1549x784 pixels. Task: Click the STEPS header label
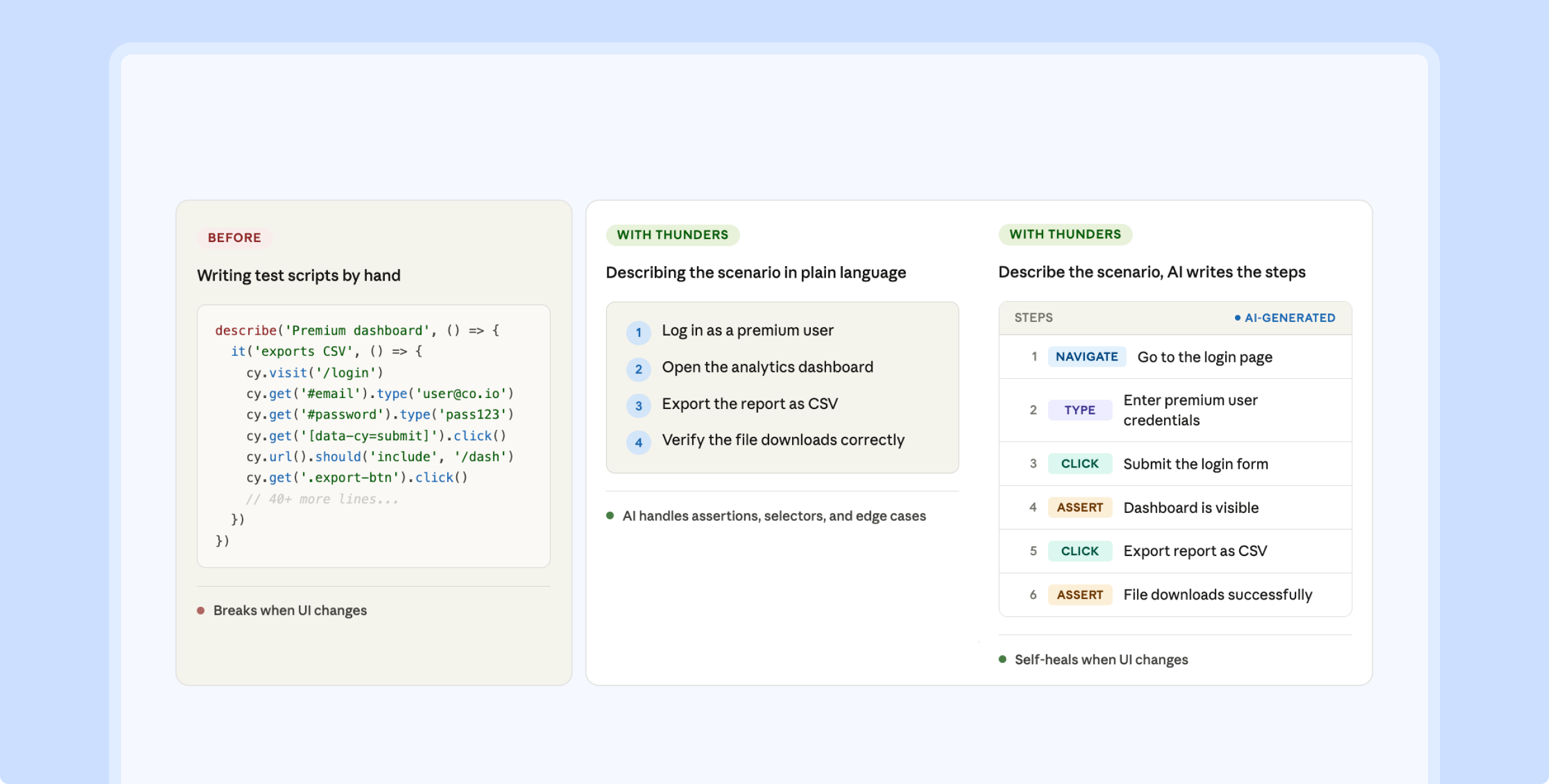[x=1033, y=318]
